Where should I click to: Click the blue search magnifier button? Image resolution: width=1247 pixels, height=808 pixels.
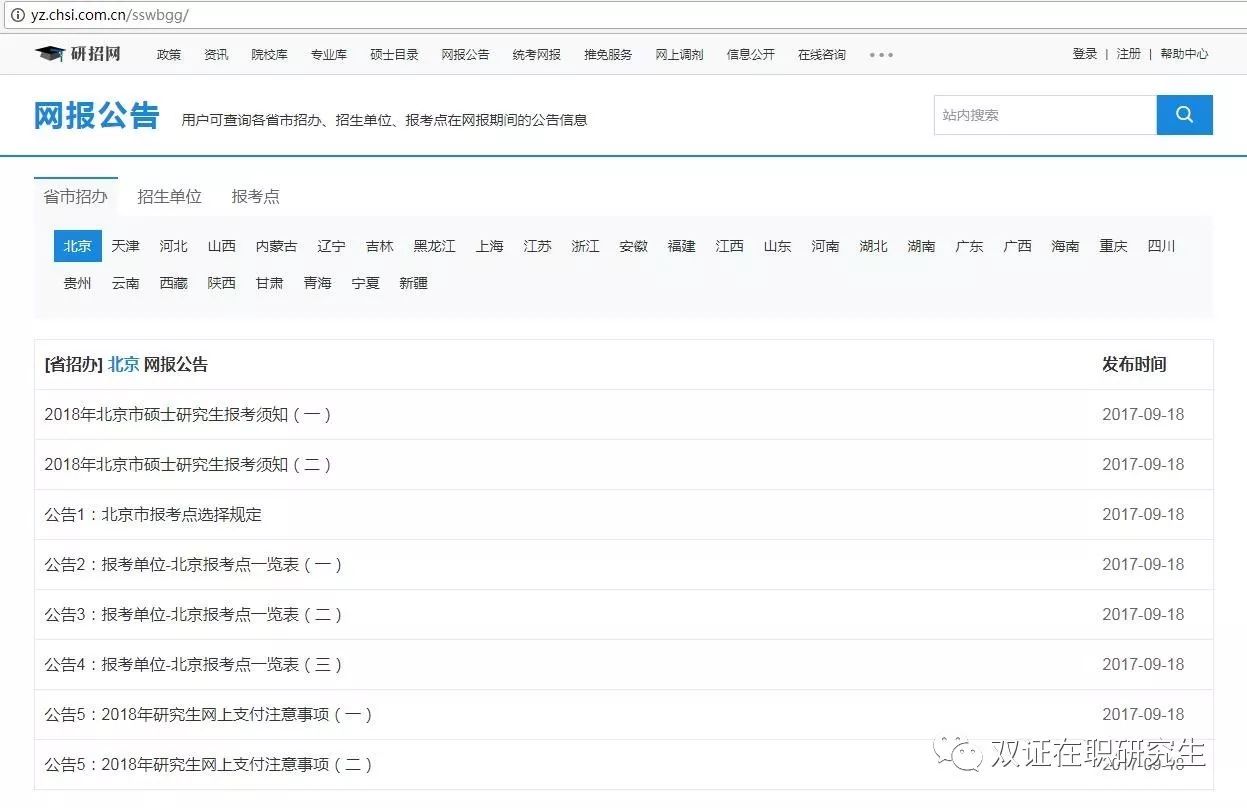[1184, 115]
